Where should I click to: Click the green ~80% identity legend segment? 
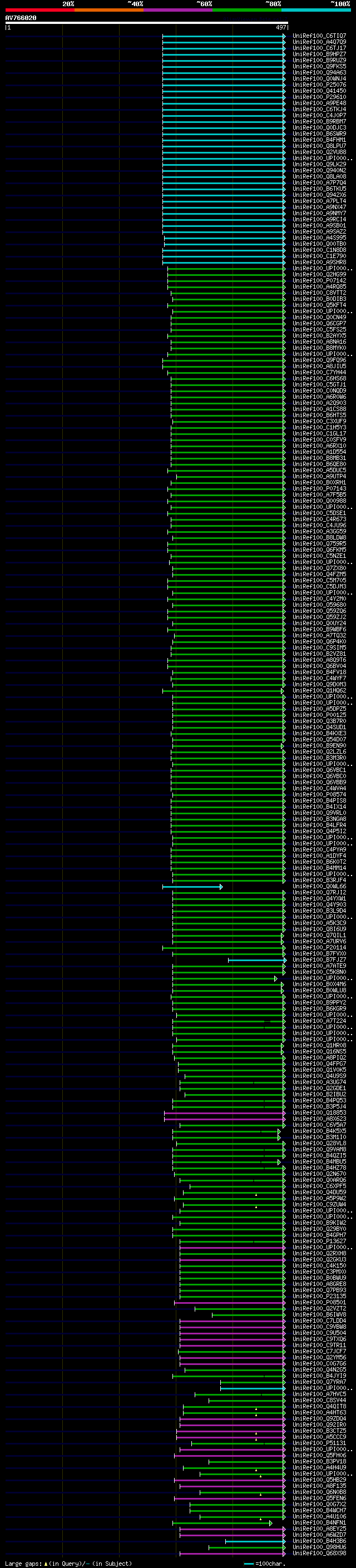(x=247, y=10)
